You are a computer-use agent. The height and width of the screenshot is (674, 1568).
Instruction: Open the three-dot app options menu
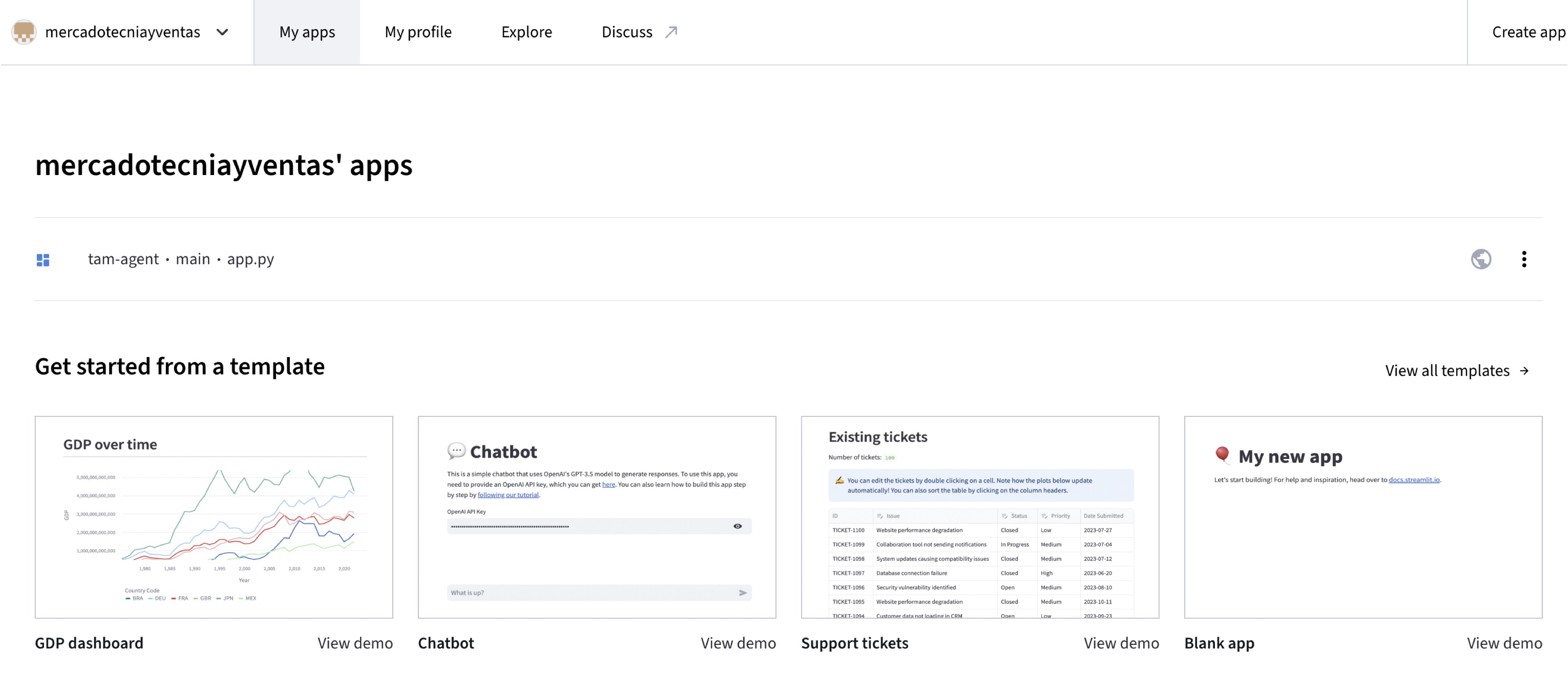pyautogui.click(x=1524, y=259)
